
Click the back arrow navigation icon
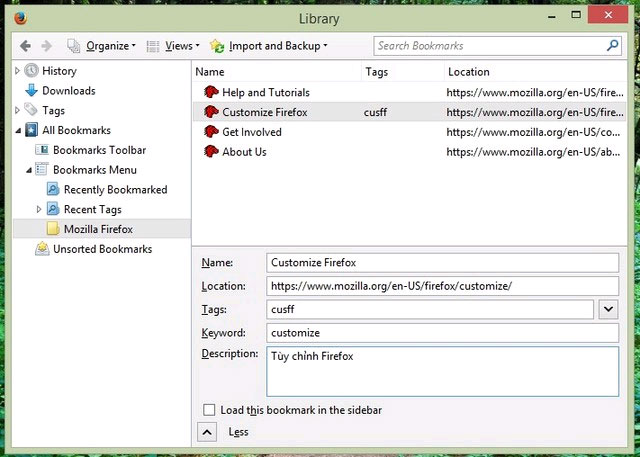point(25,46)
